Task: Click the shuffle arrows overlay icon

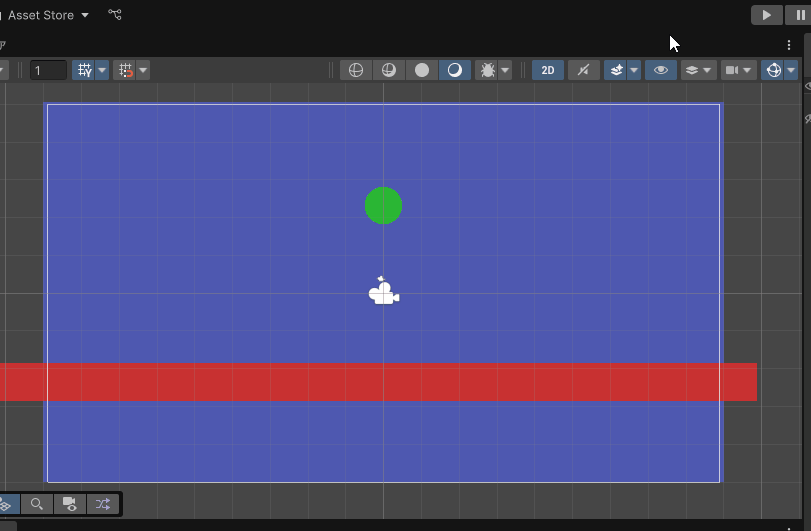Action: point(102,504)
